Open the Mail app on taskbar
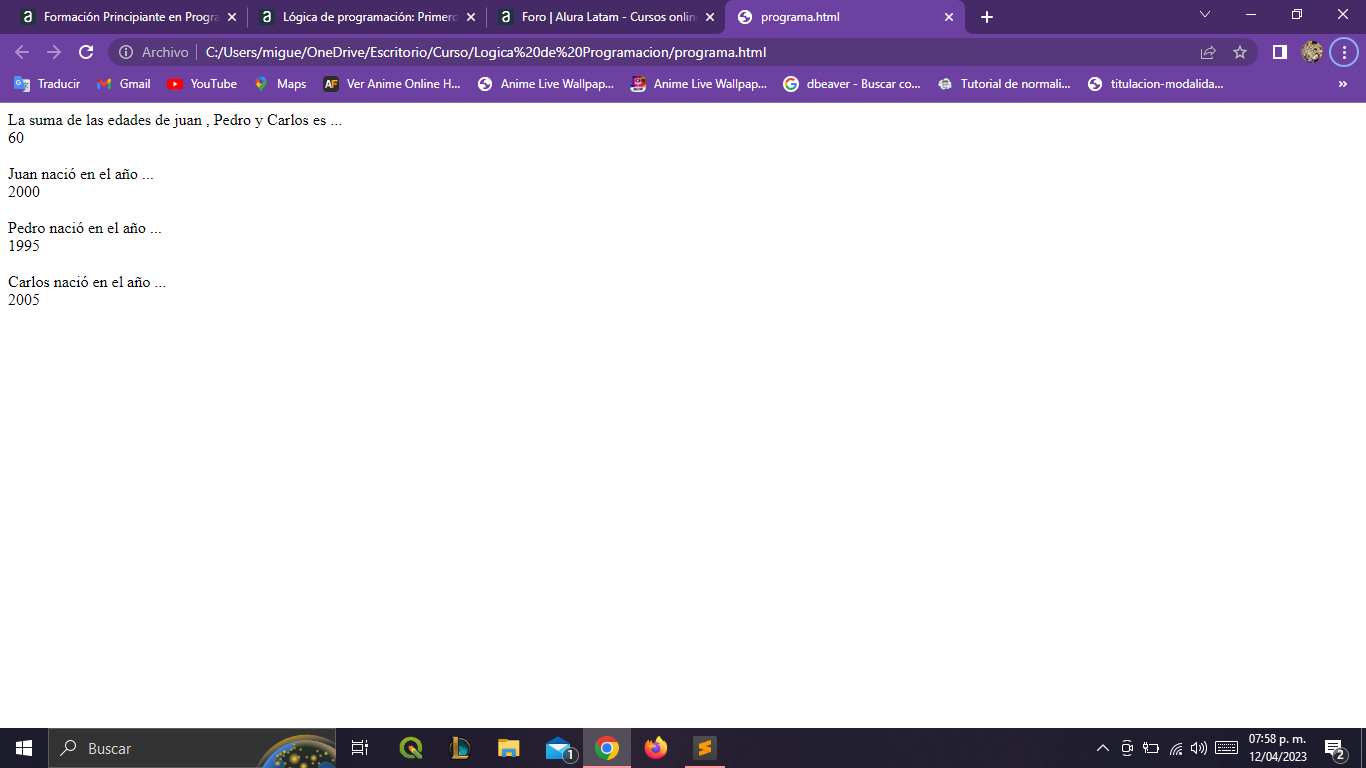Screen dimensions: 1366x768 tap(559, 748)
